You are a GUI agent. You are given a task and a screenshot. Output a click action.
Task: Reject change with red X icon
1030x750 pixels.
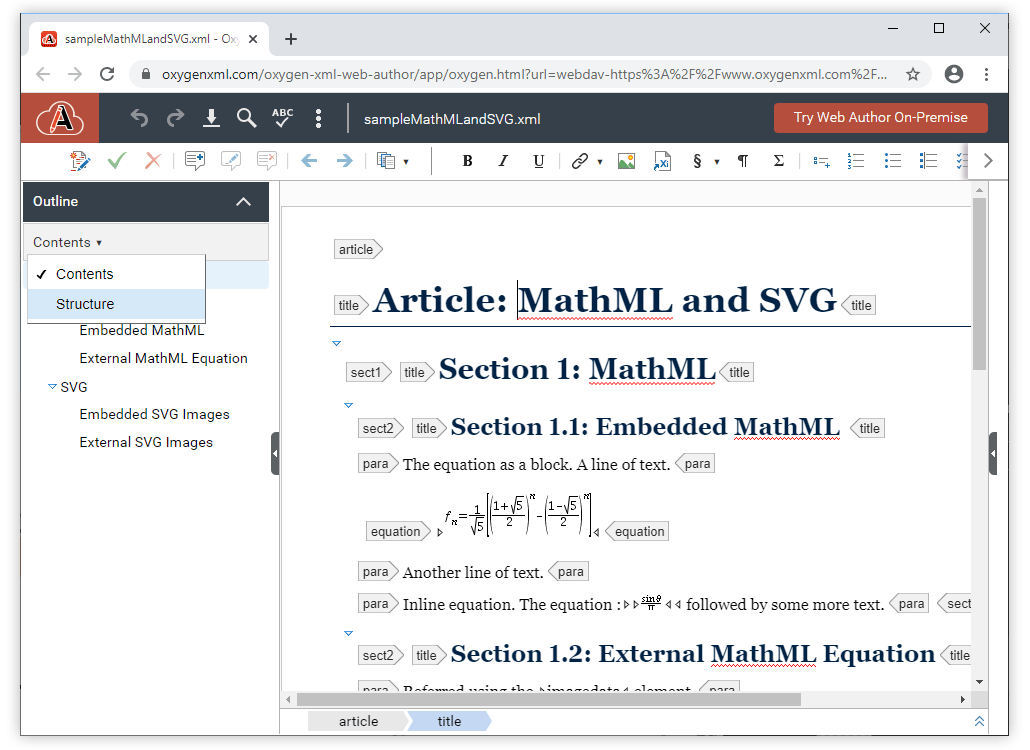point(153,160)
